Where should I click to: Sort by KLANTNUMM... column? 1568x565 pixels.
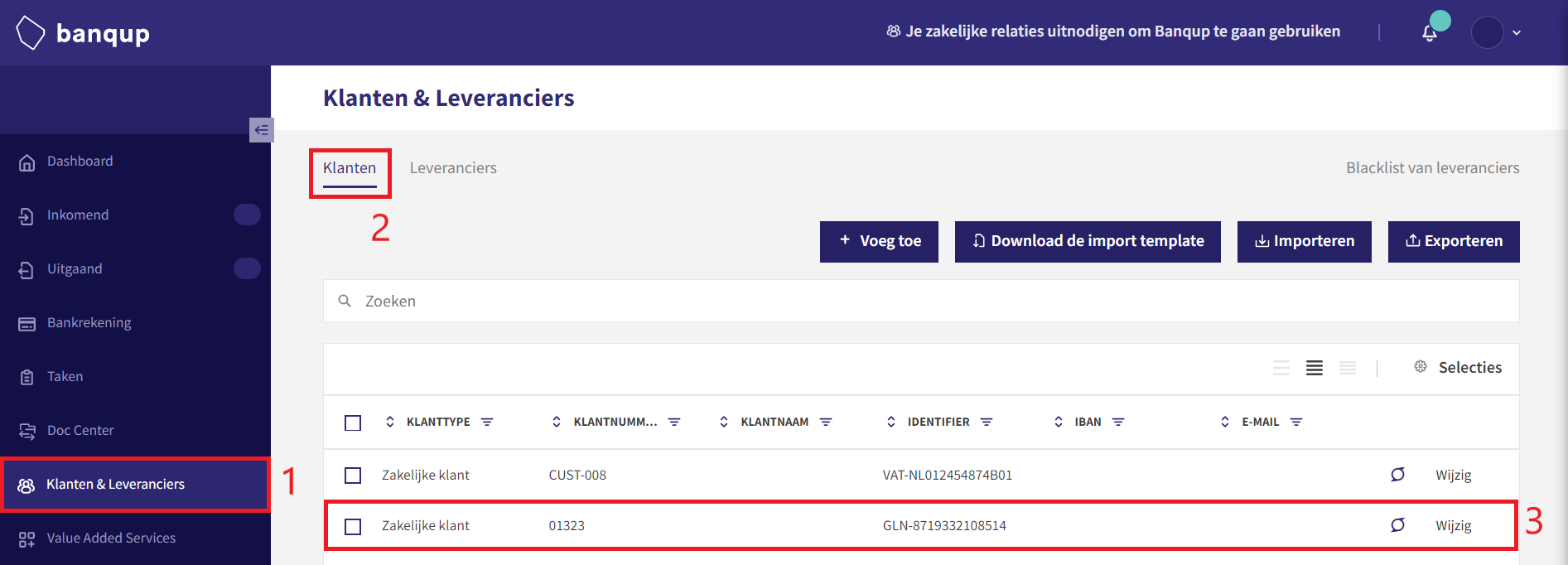pyautogui.click(x=557, y=422)
